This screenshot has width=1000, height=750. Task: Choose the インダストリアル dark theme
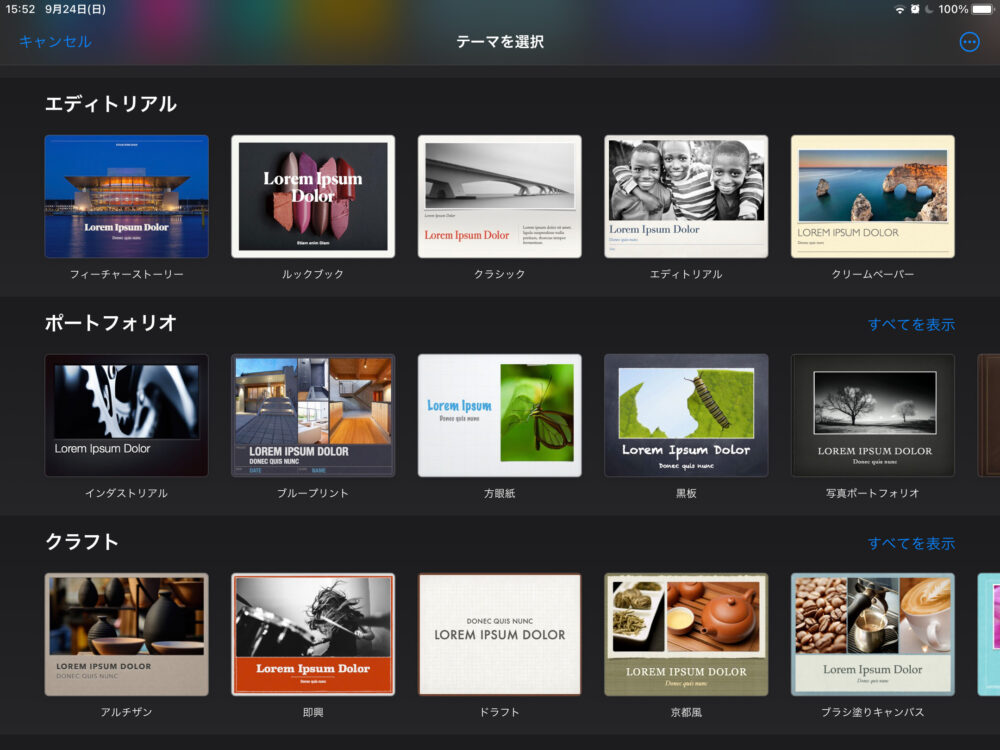(x=126, y=416)
